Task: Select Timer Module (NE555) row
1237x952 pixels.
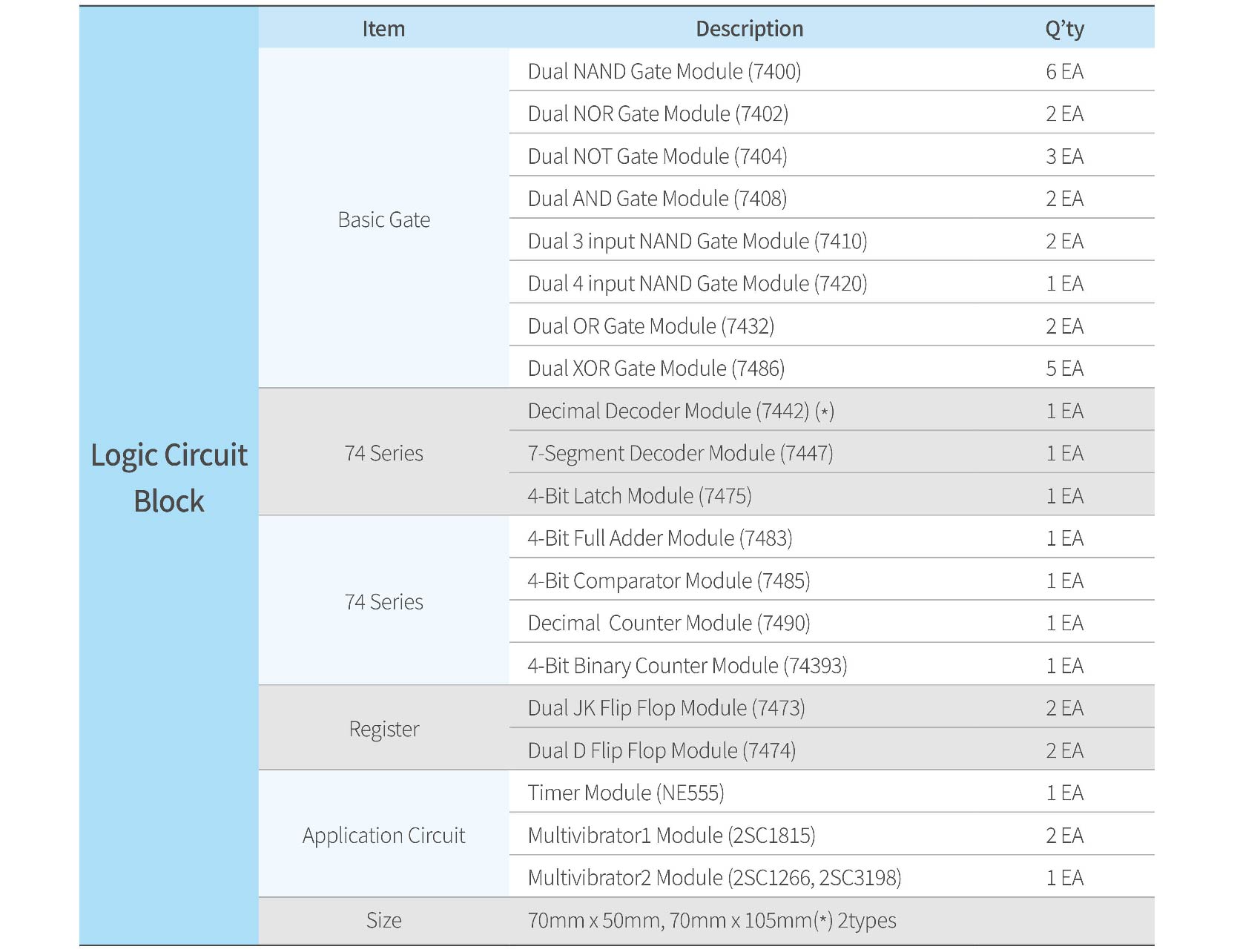Action: [x=625, y=793]
